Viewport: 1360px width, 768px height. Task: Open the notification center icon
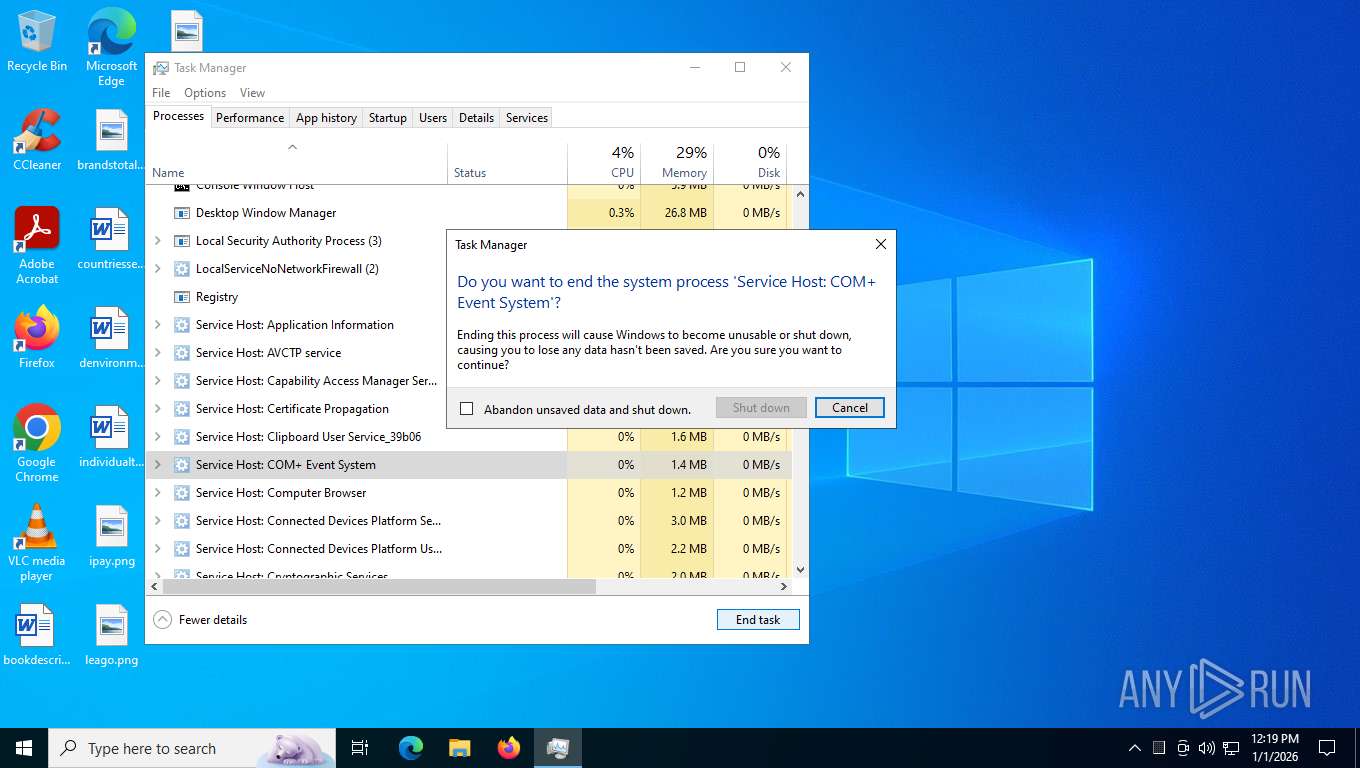[1327, 748]
